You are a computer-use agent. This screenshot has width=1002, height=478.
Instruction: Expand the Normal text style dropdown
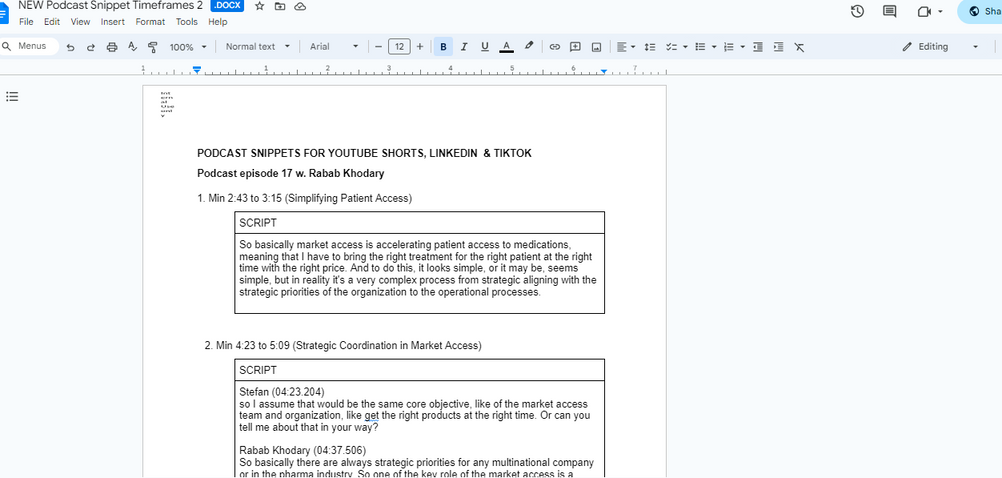257,47
